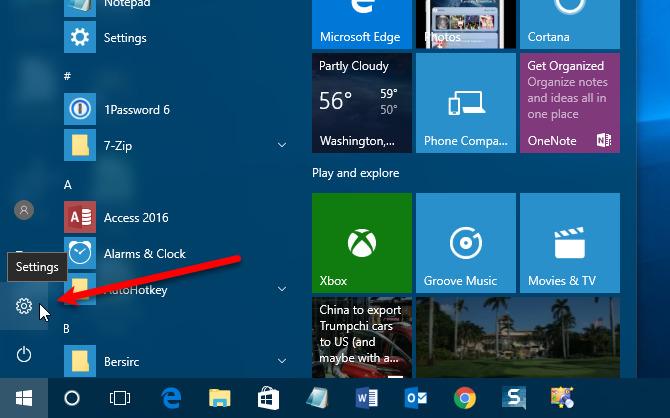Open the Movies & TV tile
The image size is (670, 418).
(x=569, y=241)
